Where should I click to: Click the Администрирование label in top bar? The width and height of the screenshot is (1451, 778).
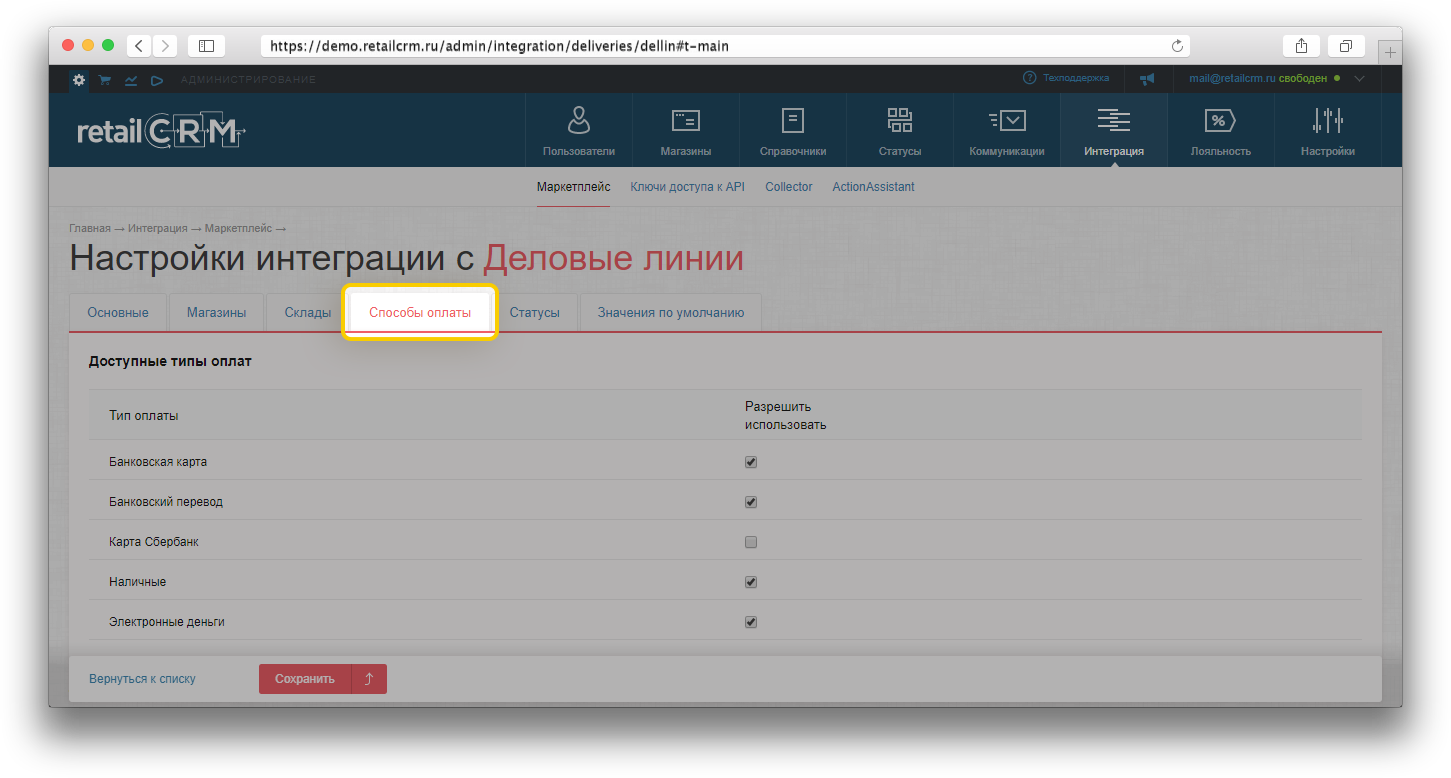click(249, 80)
